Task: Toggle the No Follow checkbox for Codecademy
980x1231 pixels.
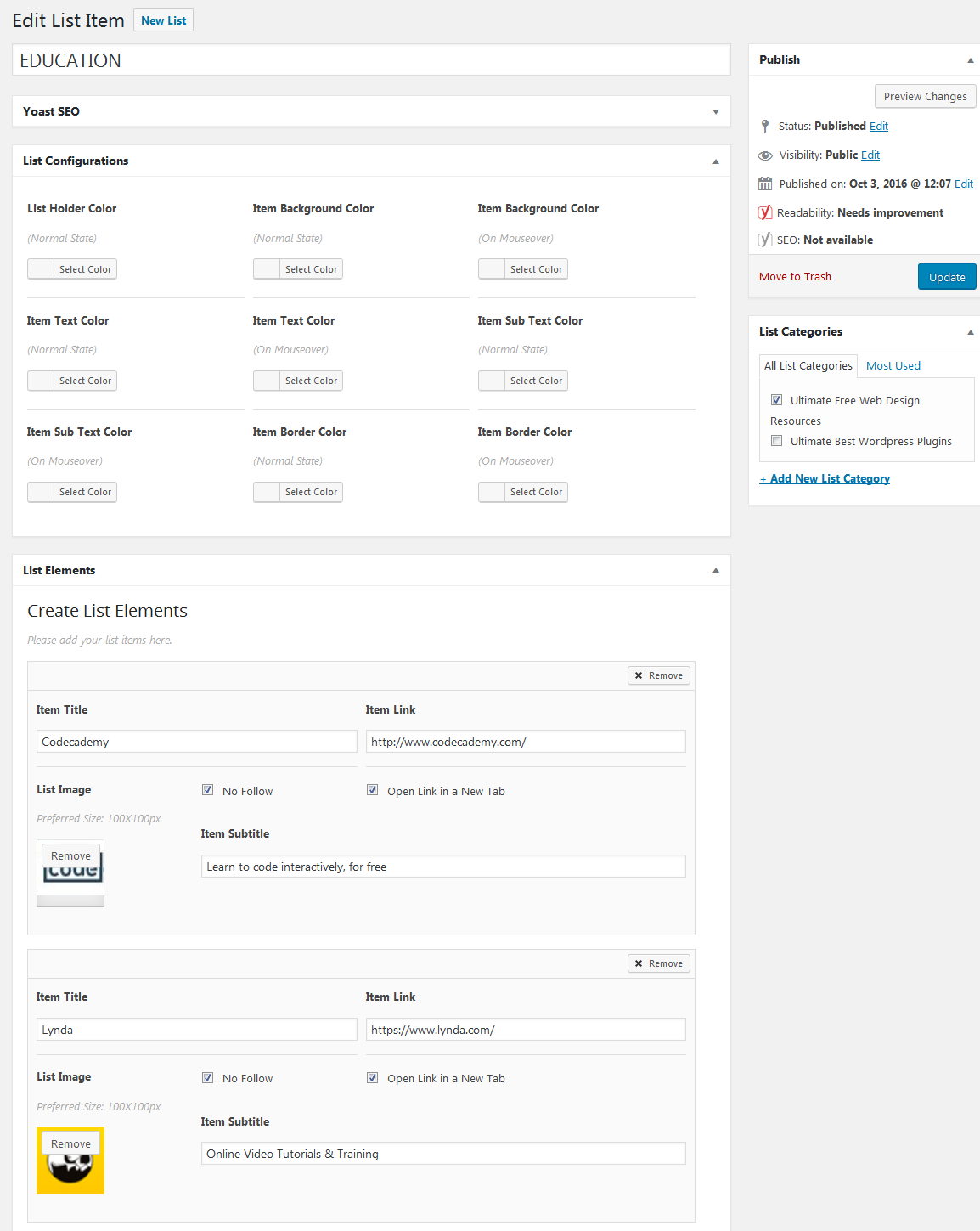Action: tap(207, 789)
